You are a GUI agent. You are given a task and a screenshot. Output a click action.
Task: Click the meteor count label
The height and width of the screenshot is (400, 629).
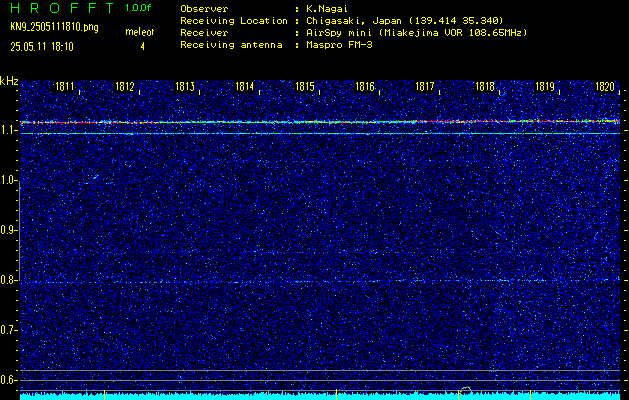click(140, 32)
